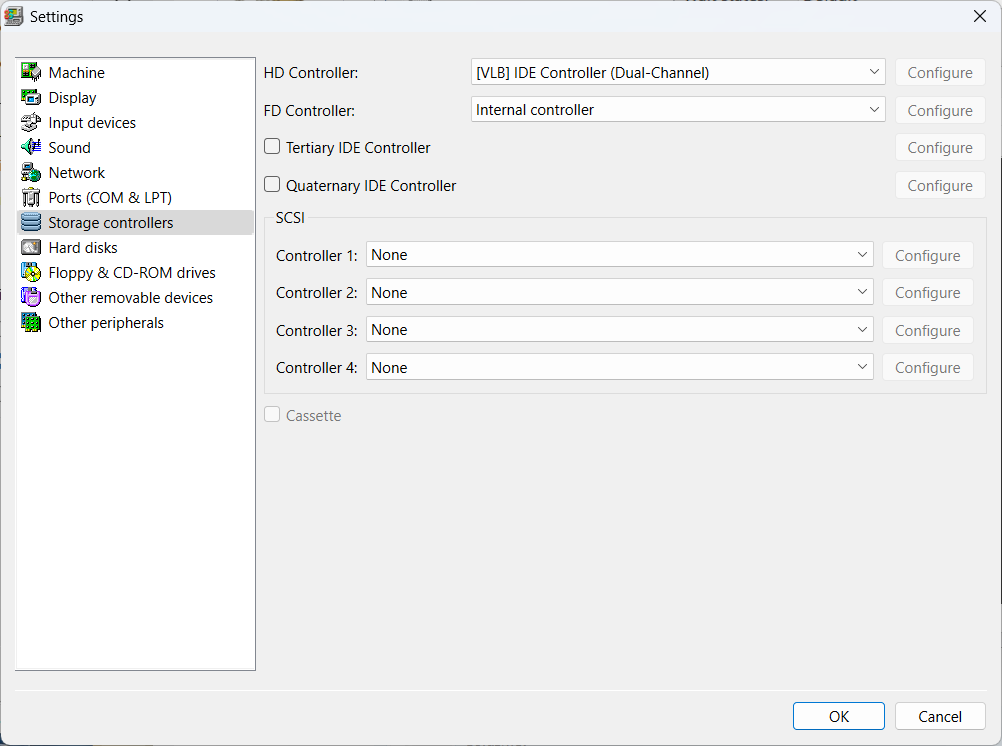This screenshot has width=1002, height=746.
Task: Select the Display monitor icon
Action: [x=31, y=97]
